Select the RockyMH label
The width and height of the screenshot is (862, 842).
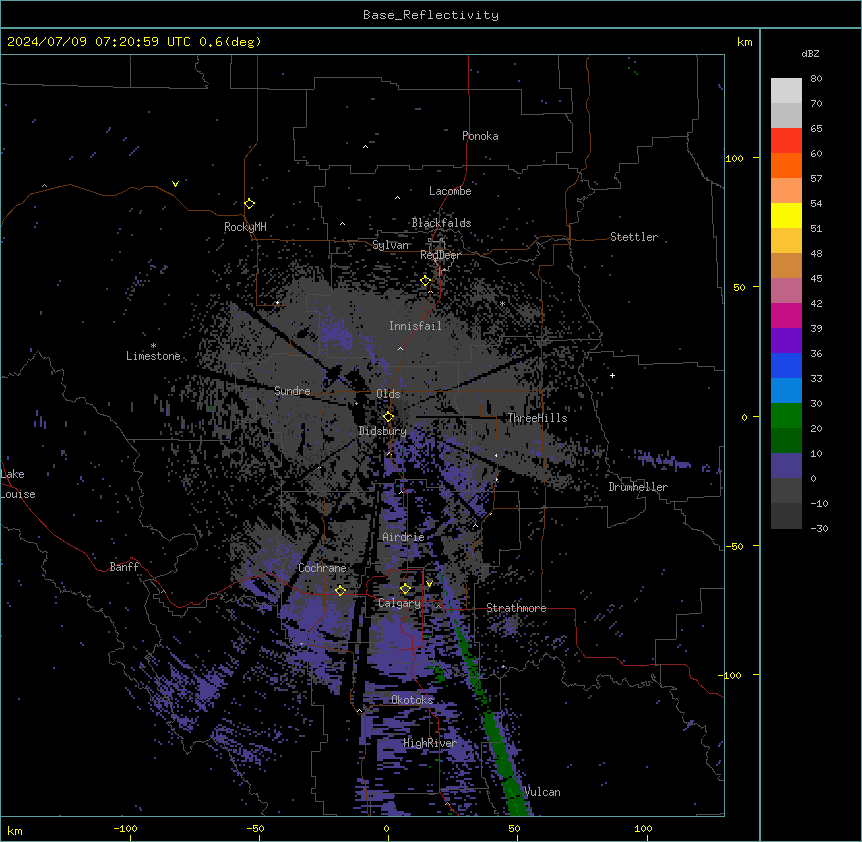(x=245, y=226)
